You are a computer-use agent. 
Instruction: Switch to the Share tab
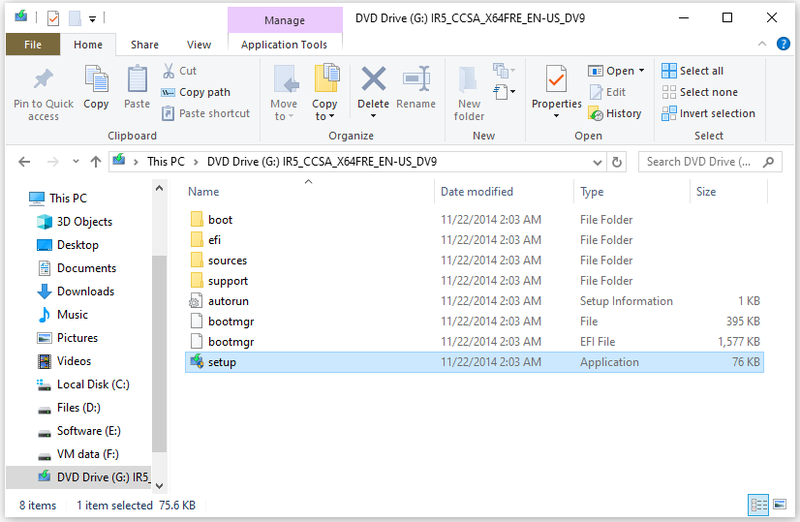pos(144,44)
